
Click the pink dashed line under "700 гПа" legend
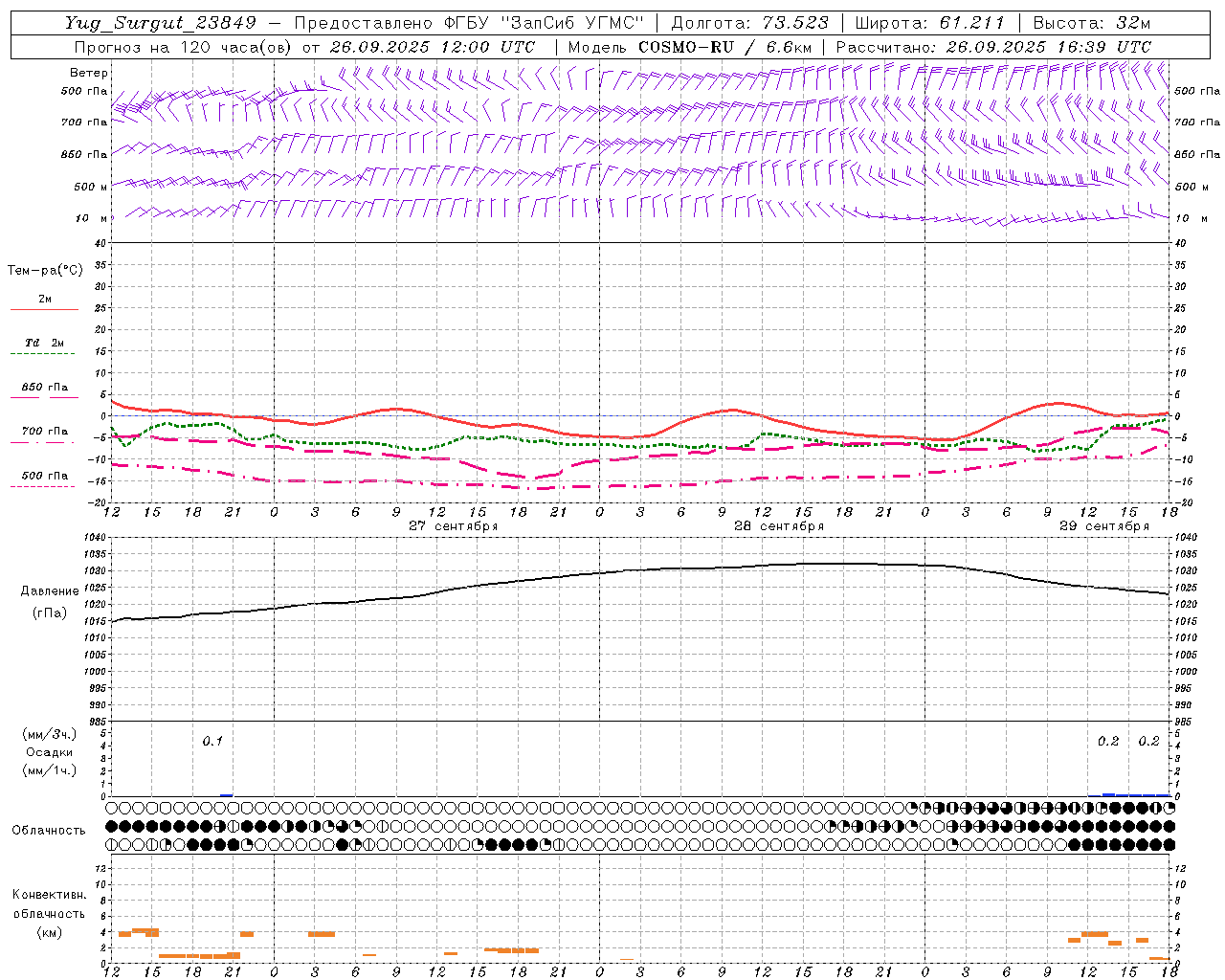click(44, 442)
